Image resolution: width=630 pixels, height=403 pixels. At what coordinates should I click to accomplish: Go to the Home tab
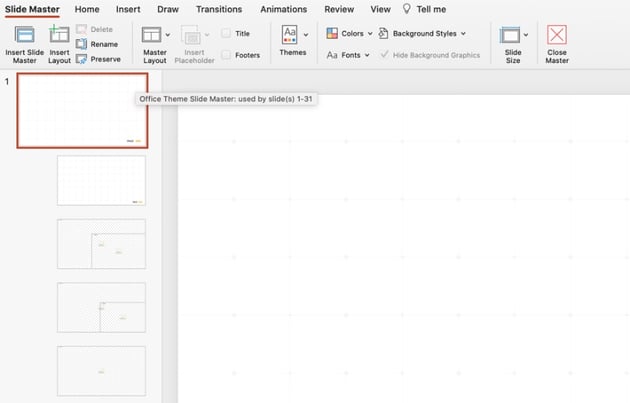pos(87,9)
